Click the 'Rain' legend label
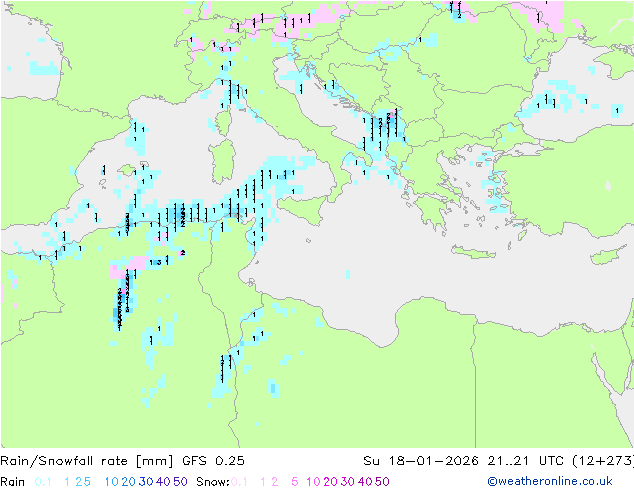 [x=13, y=482]
